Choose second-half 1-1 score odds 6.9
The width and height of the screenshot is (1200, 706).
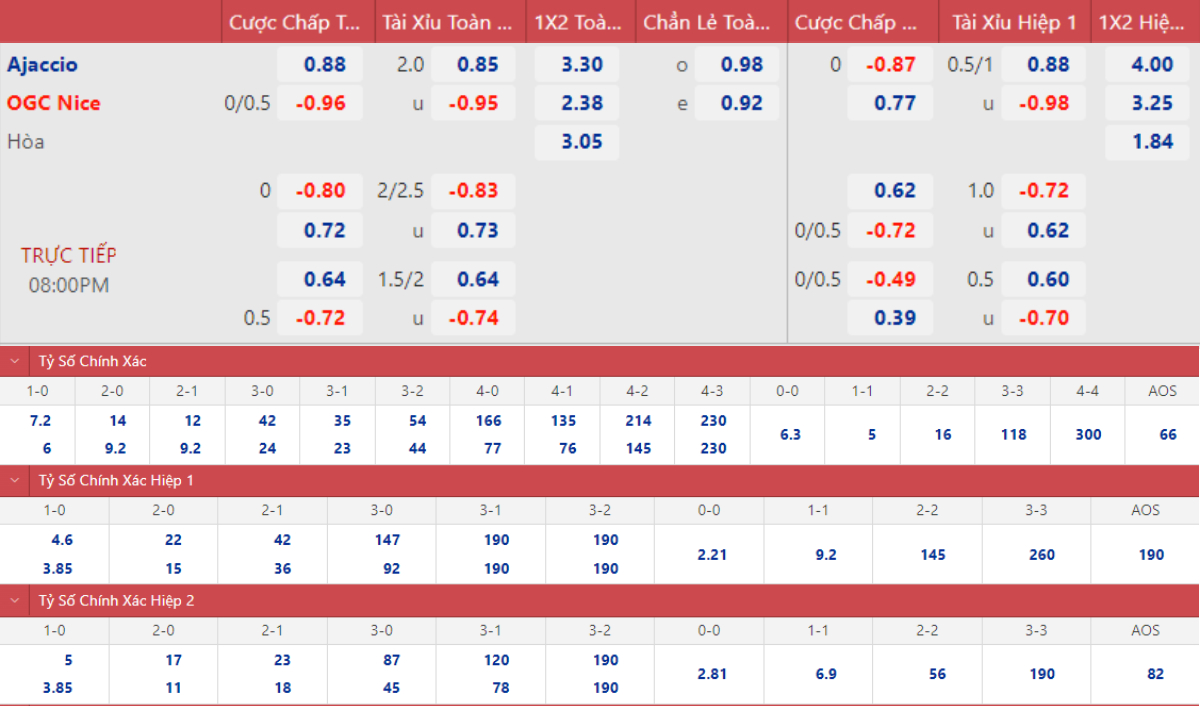pyautogui.click(x=826, y=675)
